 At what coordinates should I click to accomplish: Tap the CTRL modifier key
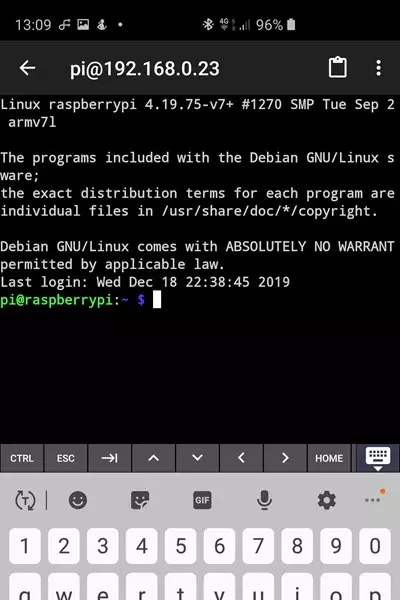click(x=22, y=458)
